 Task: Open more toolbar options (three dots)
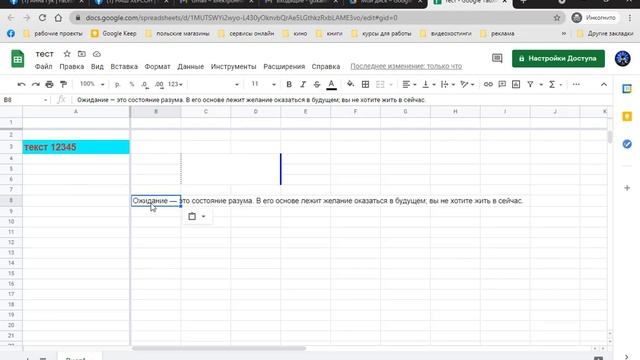(x=576, y=84)
